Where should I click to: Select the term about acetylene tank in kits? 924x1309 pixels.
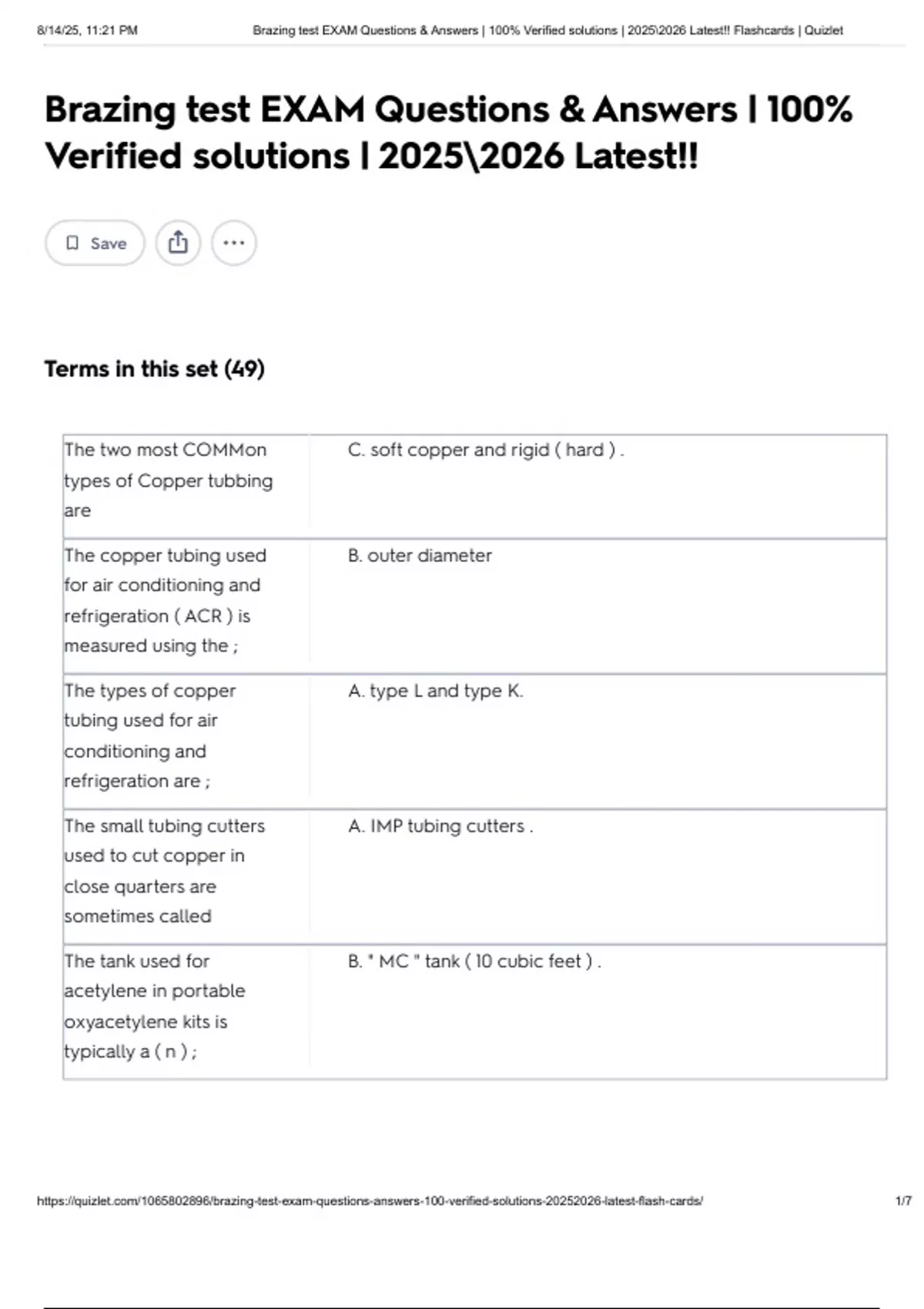coord(155,1006)
